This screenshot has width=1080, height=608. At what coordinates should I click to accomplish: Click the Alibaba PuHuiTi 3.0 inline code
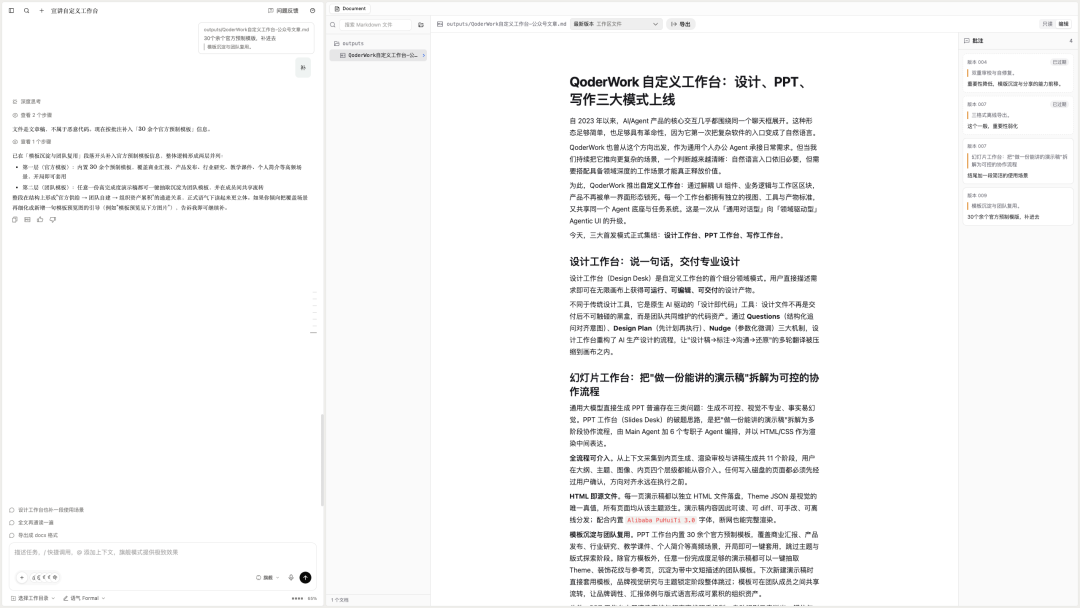(x=661, y=520)
